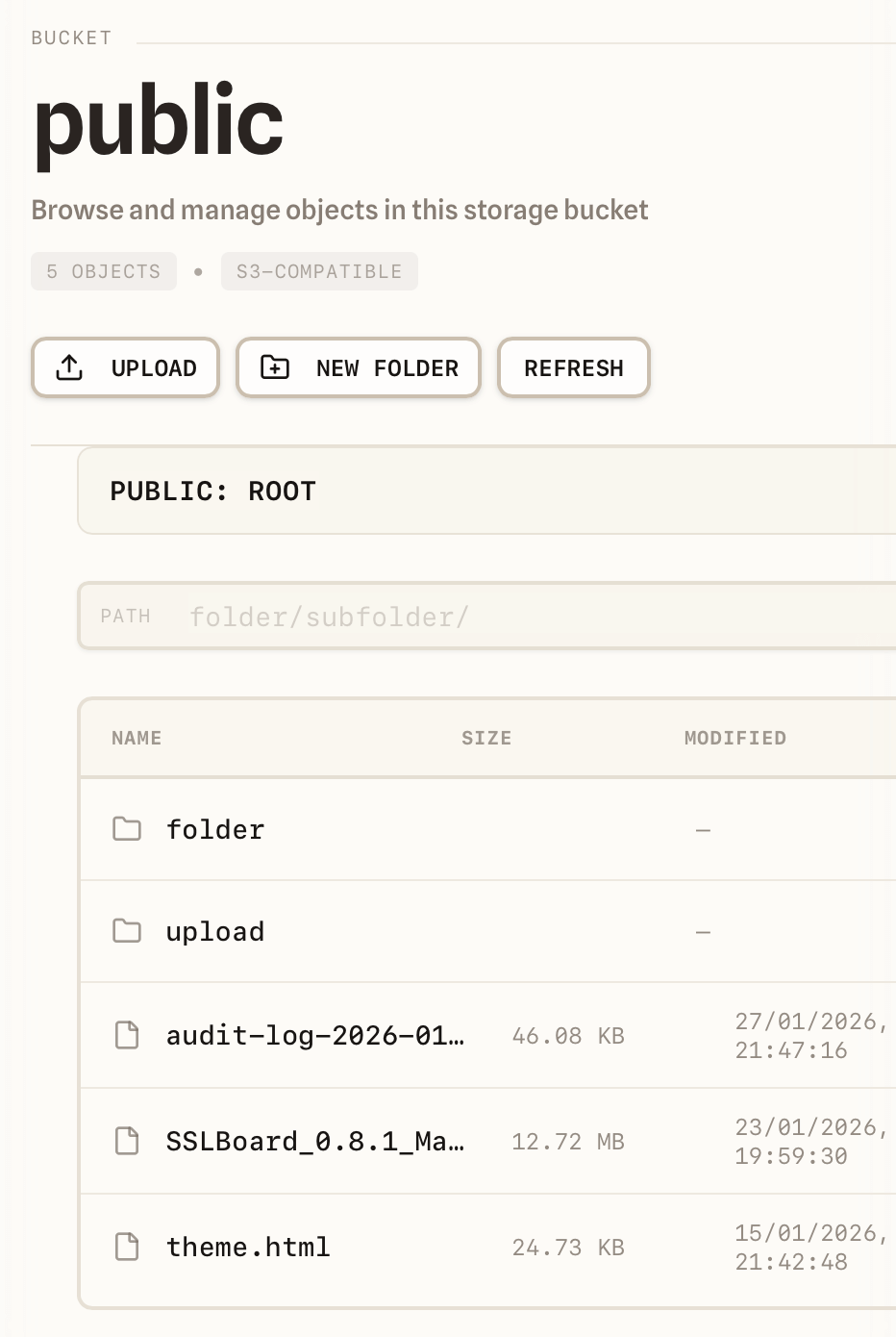Image resolution: width=896 pixels, height=1337 pixels.
Task: Click the file icon for SSLBoard
Action: click(x=127, y=1142)
